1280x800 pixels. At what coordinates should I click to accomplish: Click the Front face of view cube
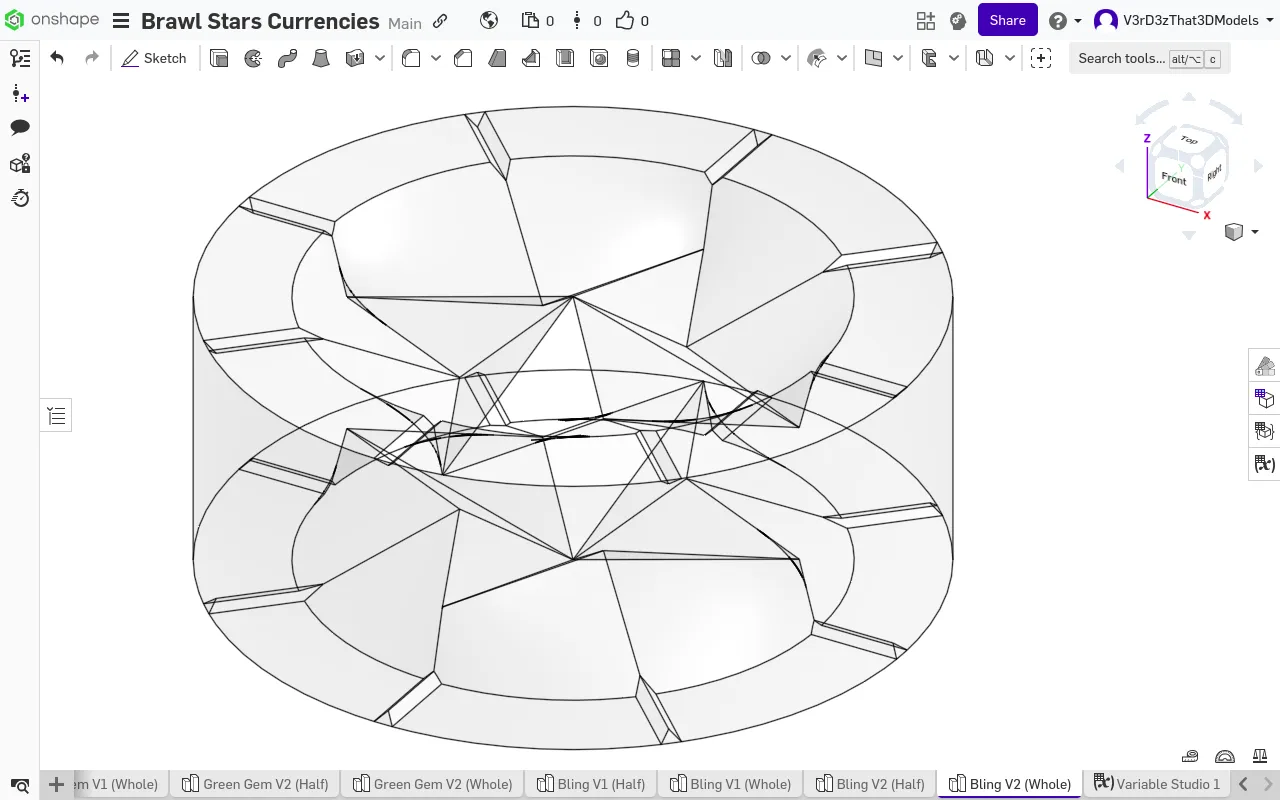coord(1173,179)
